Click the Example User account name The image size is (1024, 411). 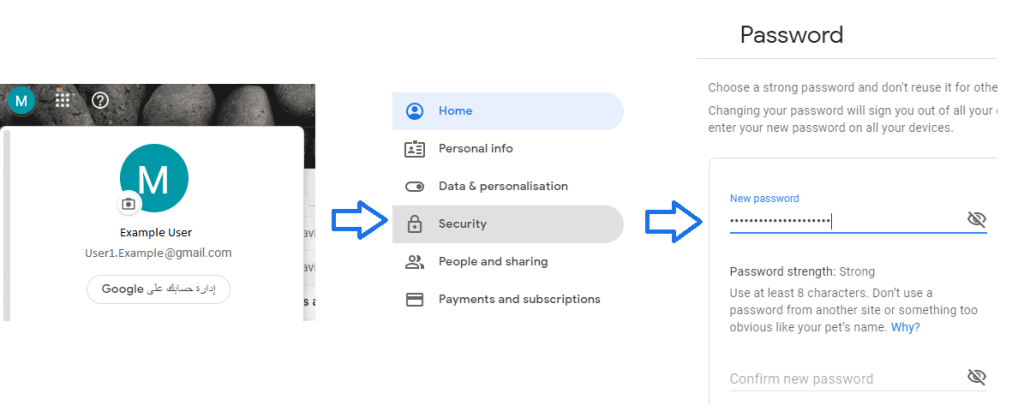coord(155,232)
